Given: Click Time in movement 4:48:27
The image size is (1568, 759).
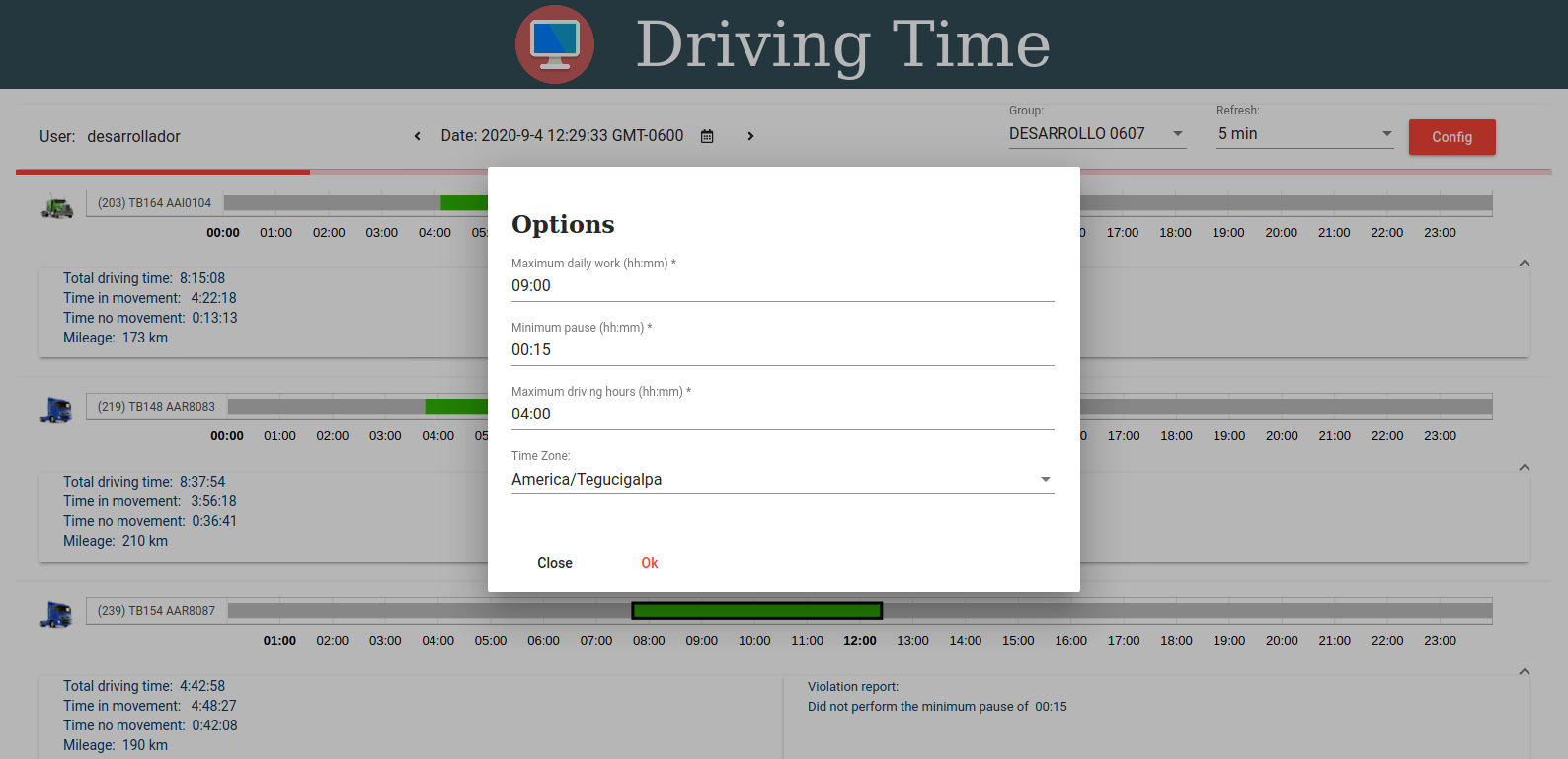Looking at the screenshot, I should (x=150, y=706).
